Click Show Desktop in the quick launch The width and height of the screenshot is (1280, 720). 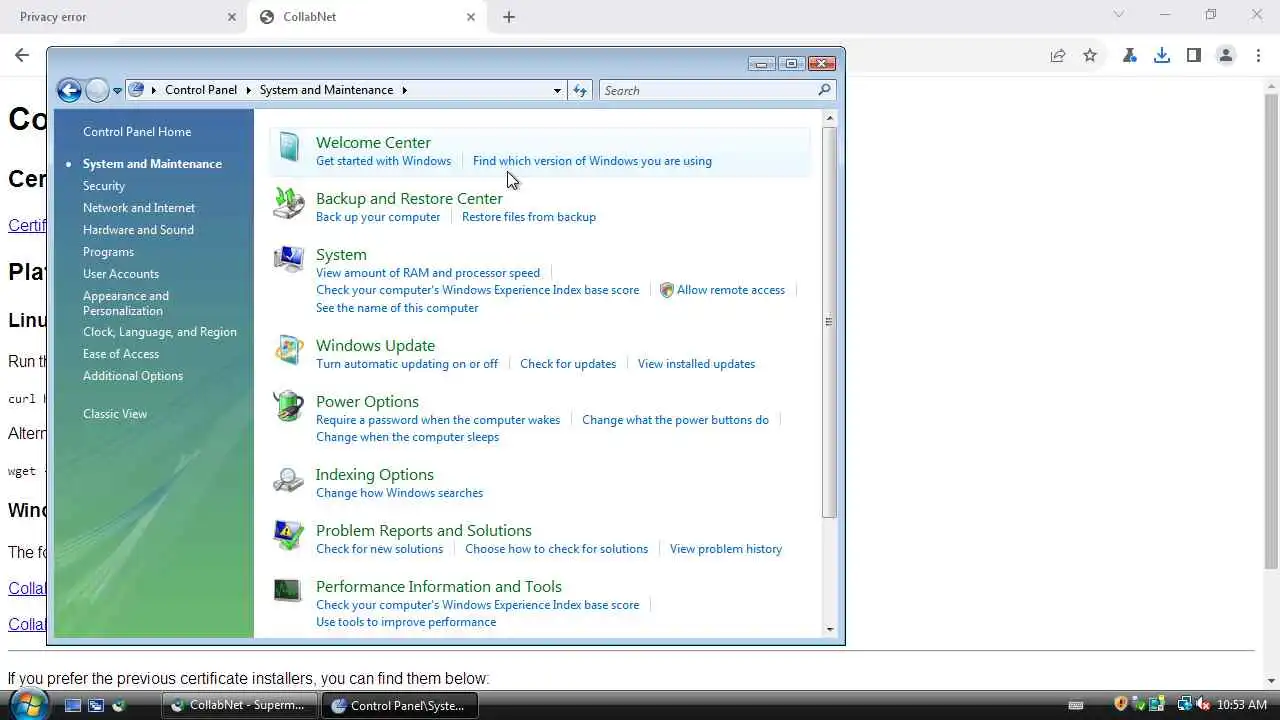73,705
